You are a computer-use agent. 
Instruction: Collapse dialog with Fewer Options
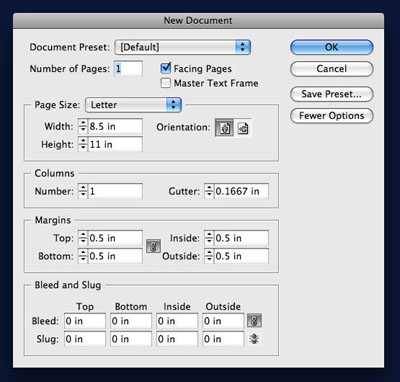[x=332, y=116]
